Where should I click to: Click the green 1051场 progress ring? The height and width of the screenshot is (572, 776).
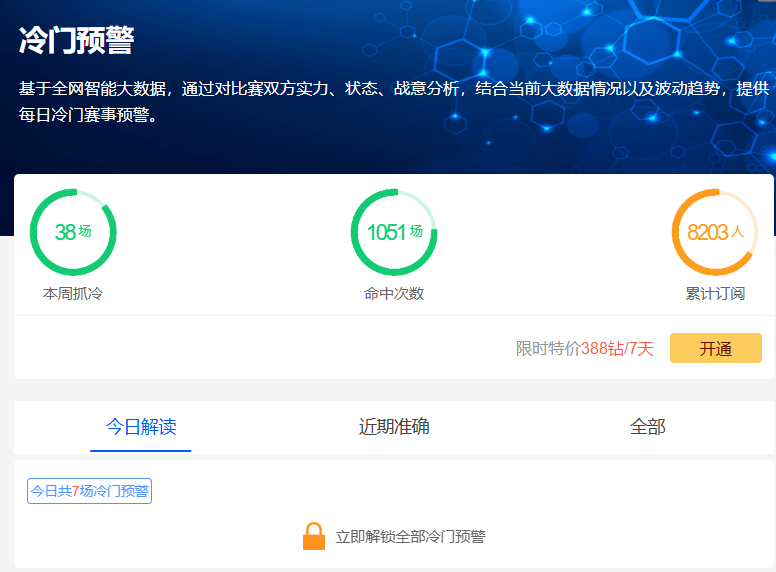point(394,232)
